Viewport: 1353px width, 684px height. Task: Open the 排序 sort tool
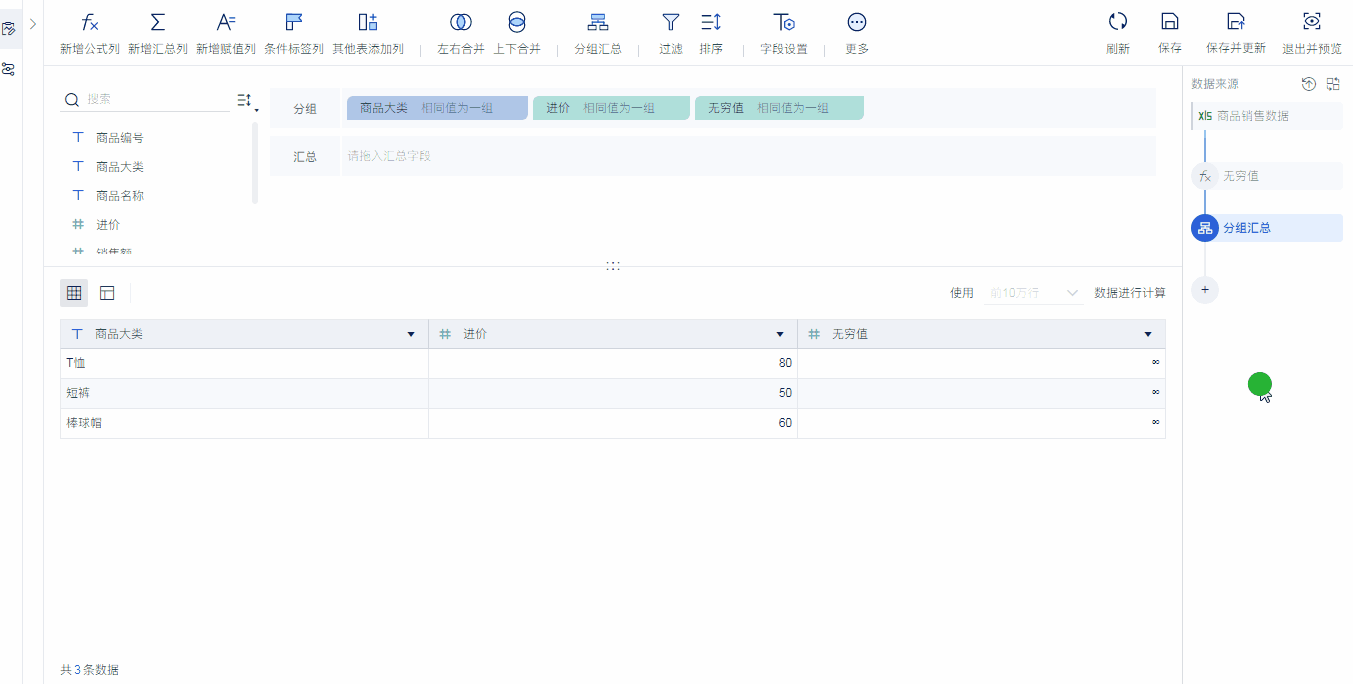pos(710,33)
